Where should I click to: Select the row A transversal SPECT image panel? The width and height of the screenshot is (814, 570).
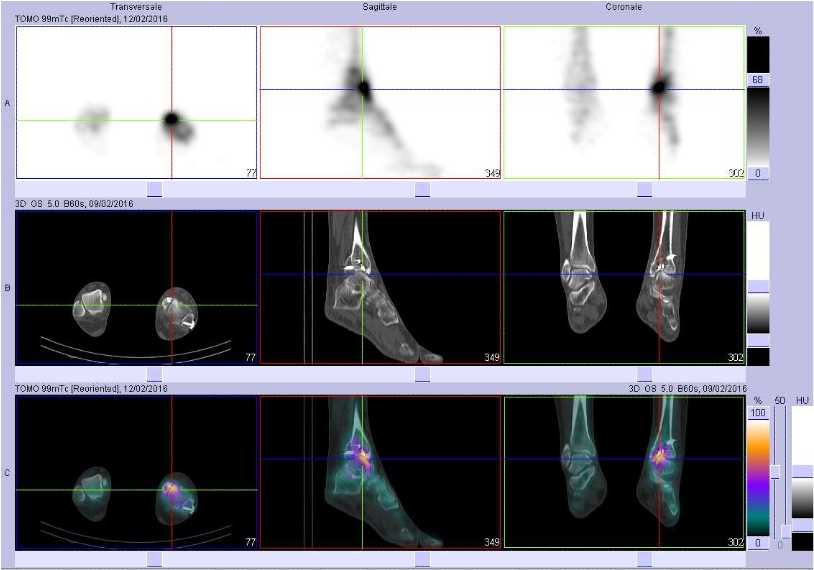137,103
